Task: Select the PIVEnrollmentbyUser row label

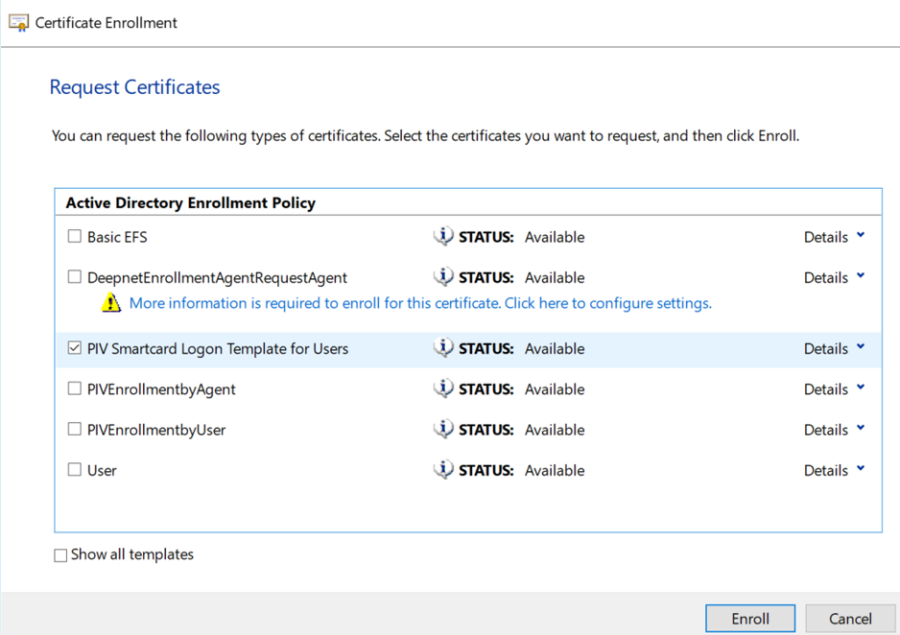Action: click(x=156, y=430)
